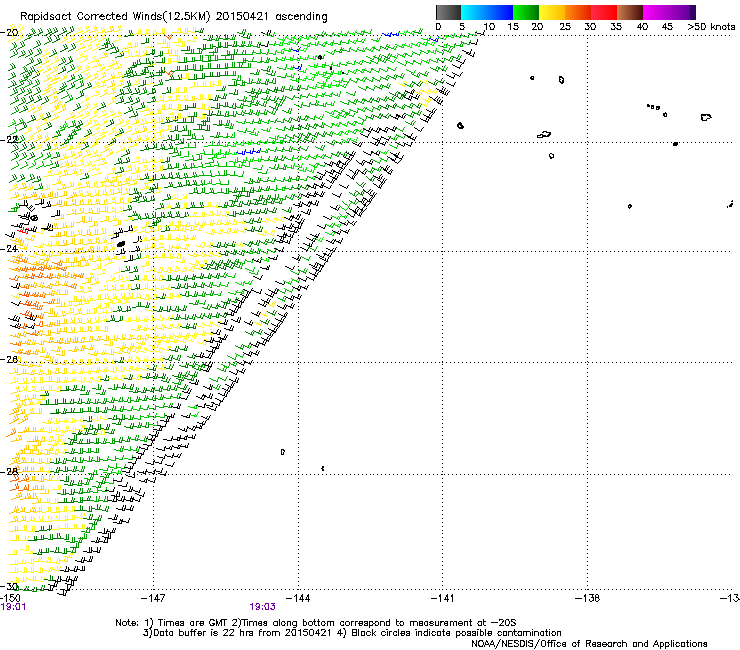Click the blue wind barbs near latitude -22

tap(249, 152)
